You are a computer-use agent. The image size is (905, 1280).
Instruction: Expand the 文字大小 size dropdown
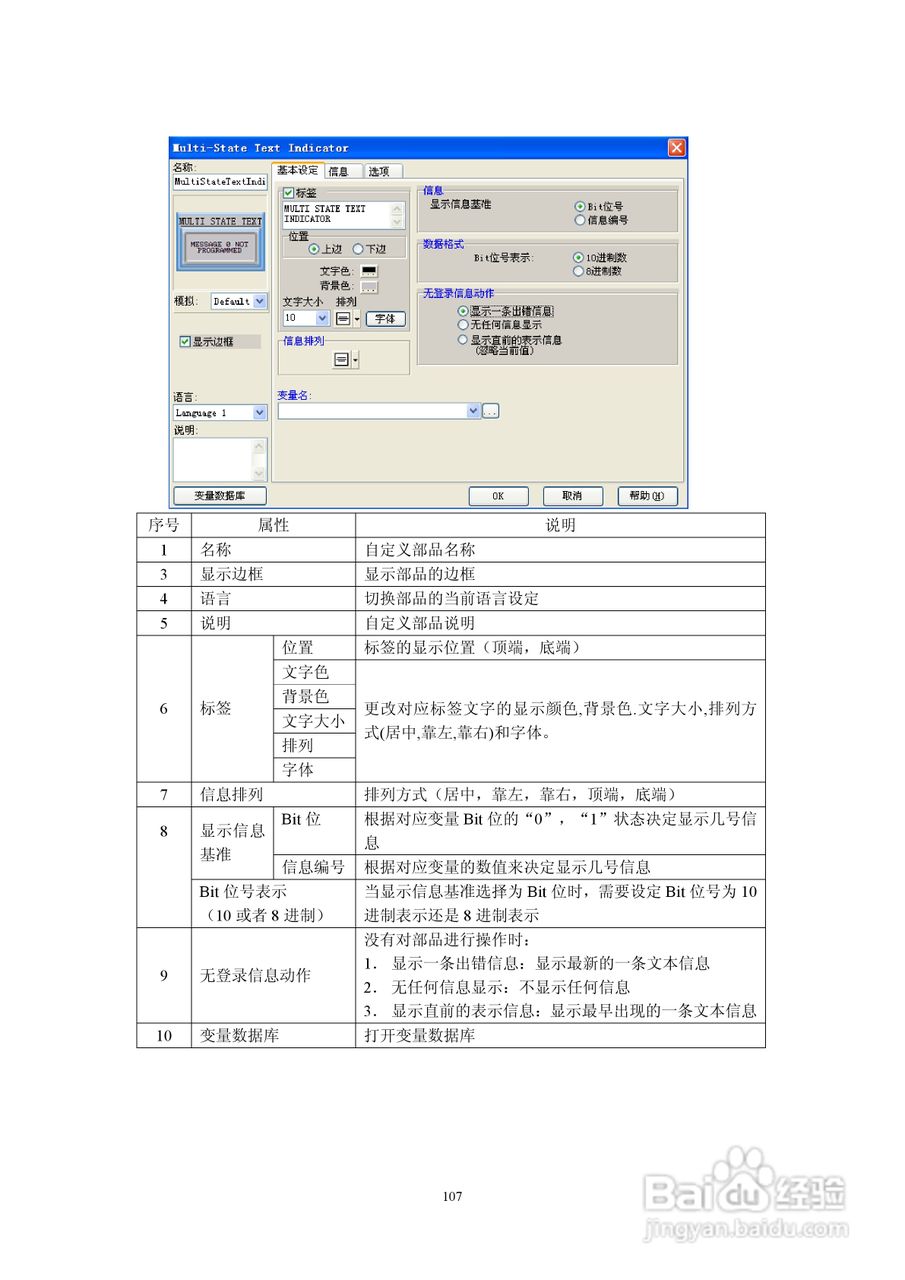pos(322,318)
